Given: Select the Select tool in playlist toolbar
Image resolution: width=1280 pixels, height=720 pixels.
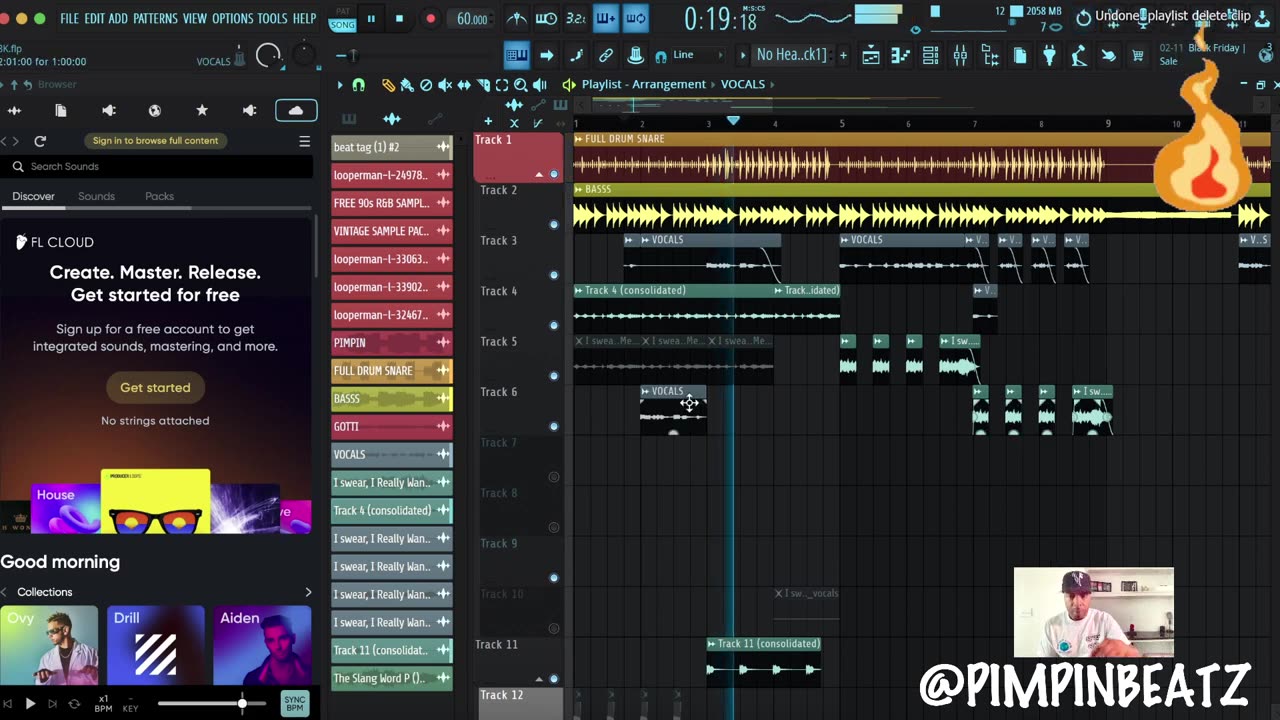Looking at the screenshot, I should 502,85.
